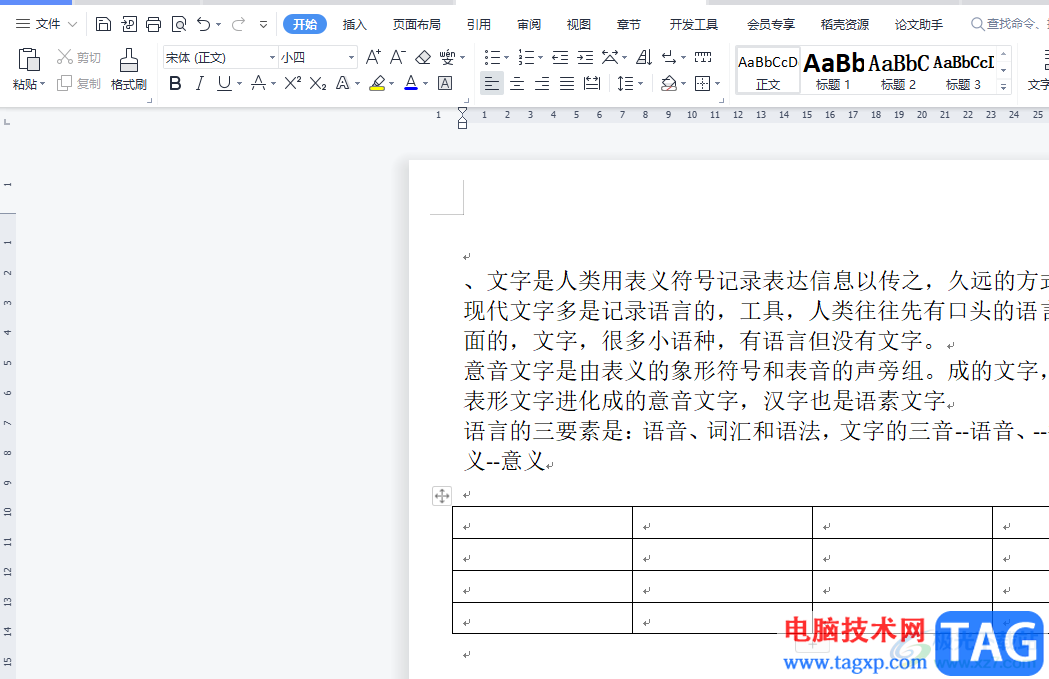
Task: Undo the last action
Action: 204,25
